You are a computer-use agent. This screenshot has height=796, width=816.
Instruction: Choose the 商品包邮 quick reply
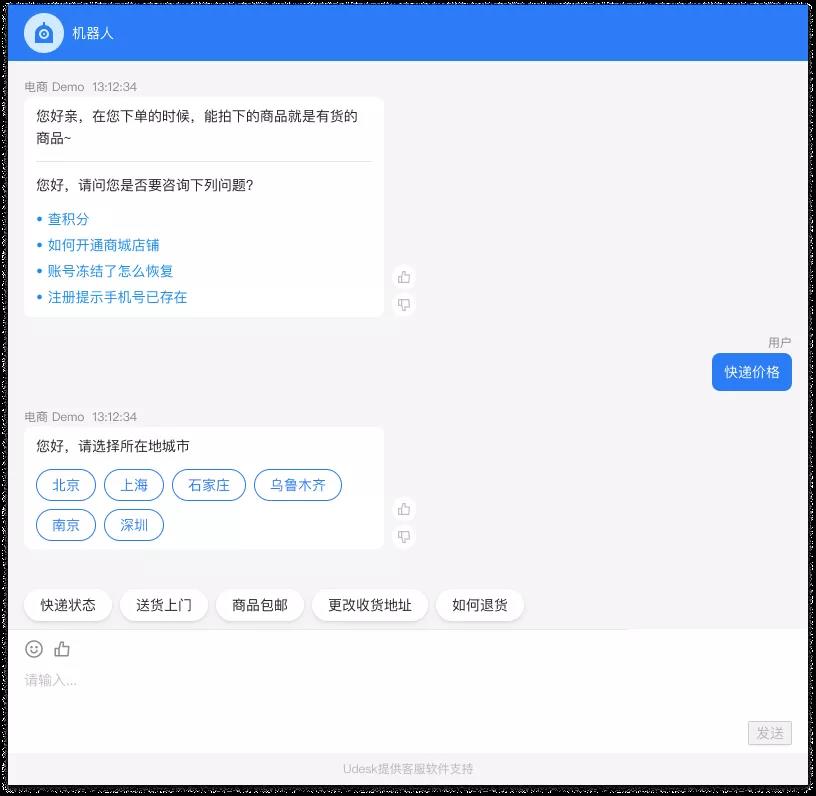coord(260,605)
